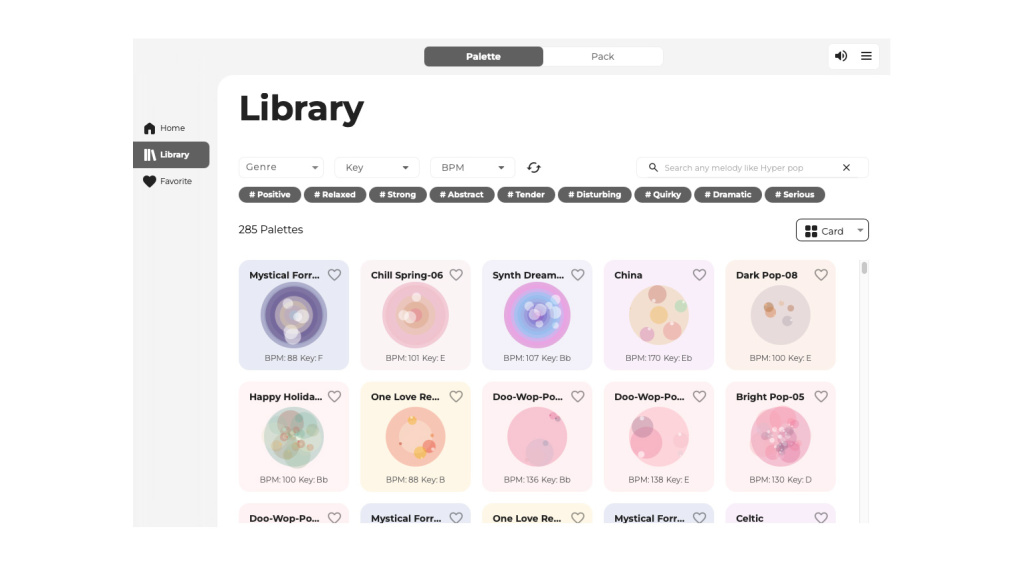Open the hamburger menu icon
Image resolution: width=1024 pixels, height=565 pixels.
(866, 56)
